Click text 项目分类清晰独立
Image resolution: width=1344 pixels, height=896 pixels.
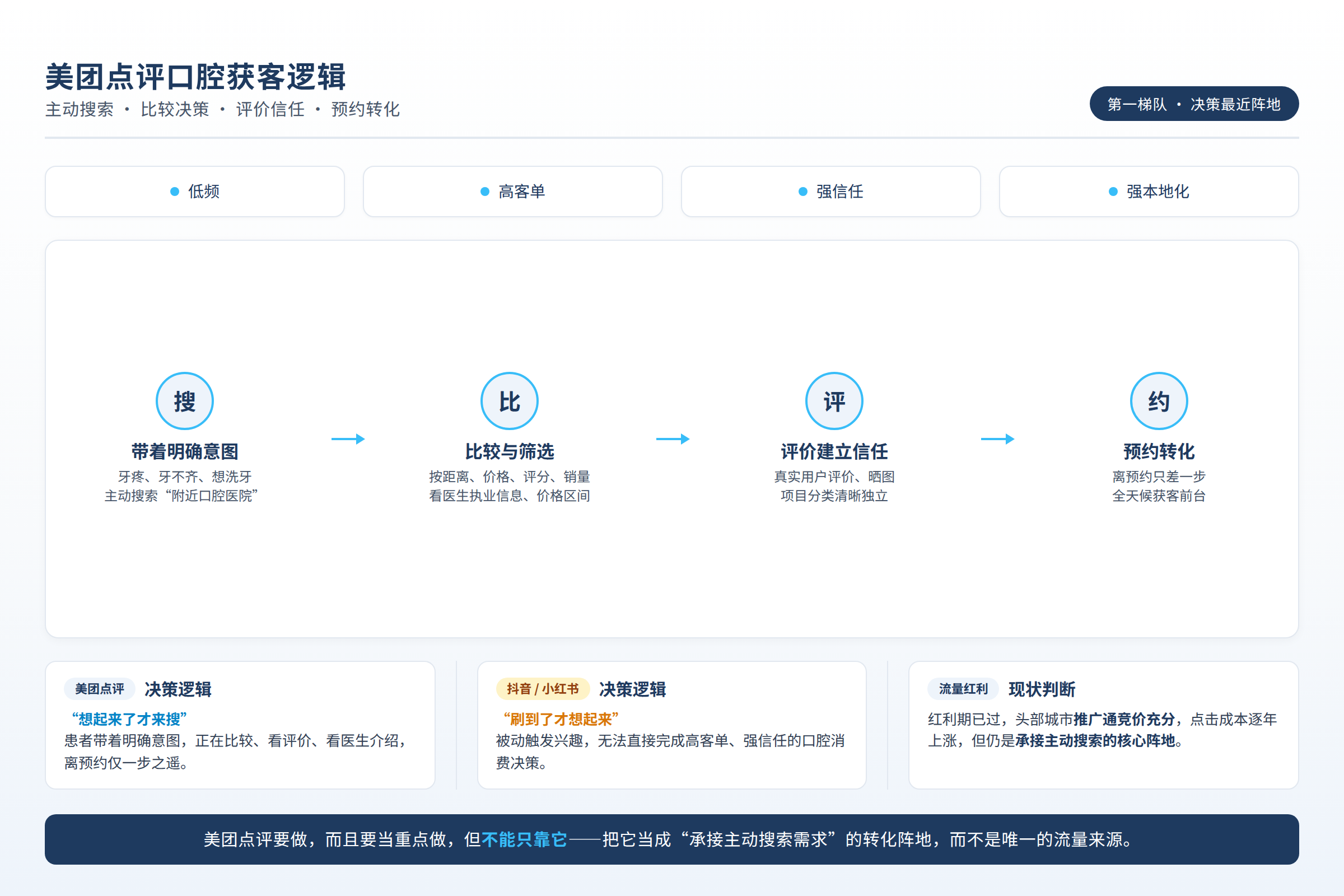click(x=834, y=496)
